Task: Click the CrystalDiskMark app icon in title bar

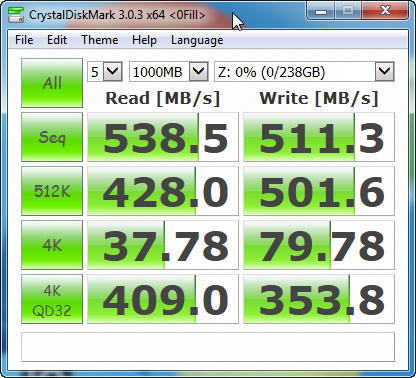Action: point(16,15)
